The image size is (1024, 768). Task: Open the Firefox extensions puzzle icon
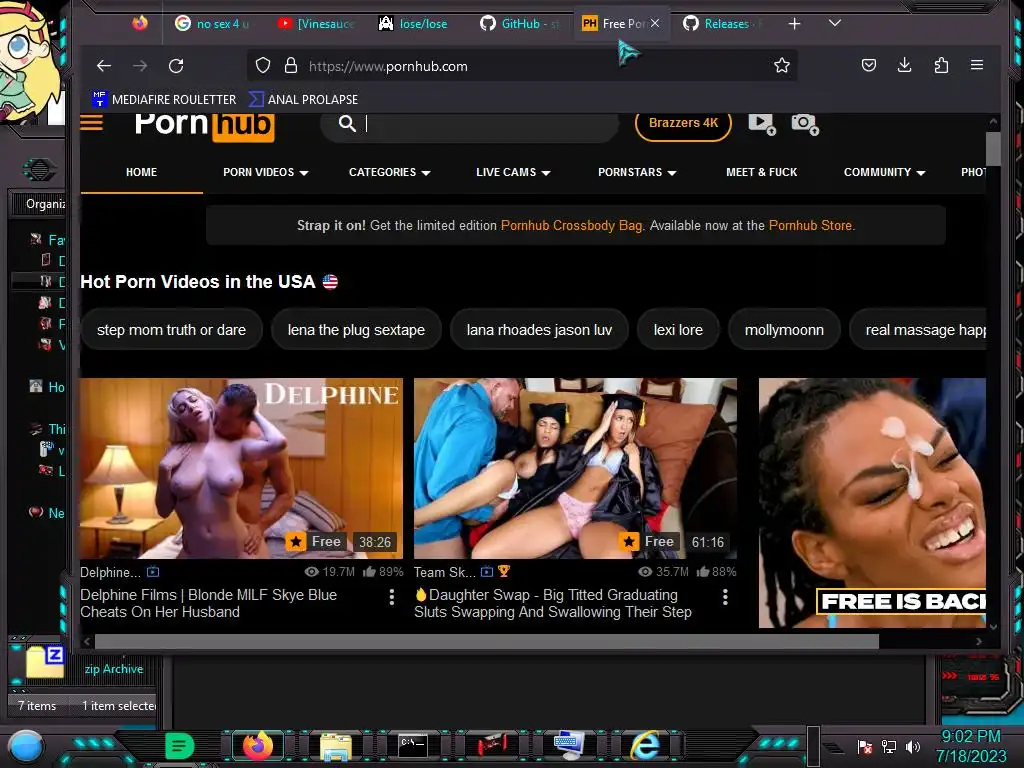pos(941,65)
